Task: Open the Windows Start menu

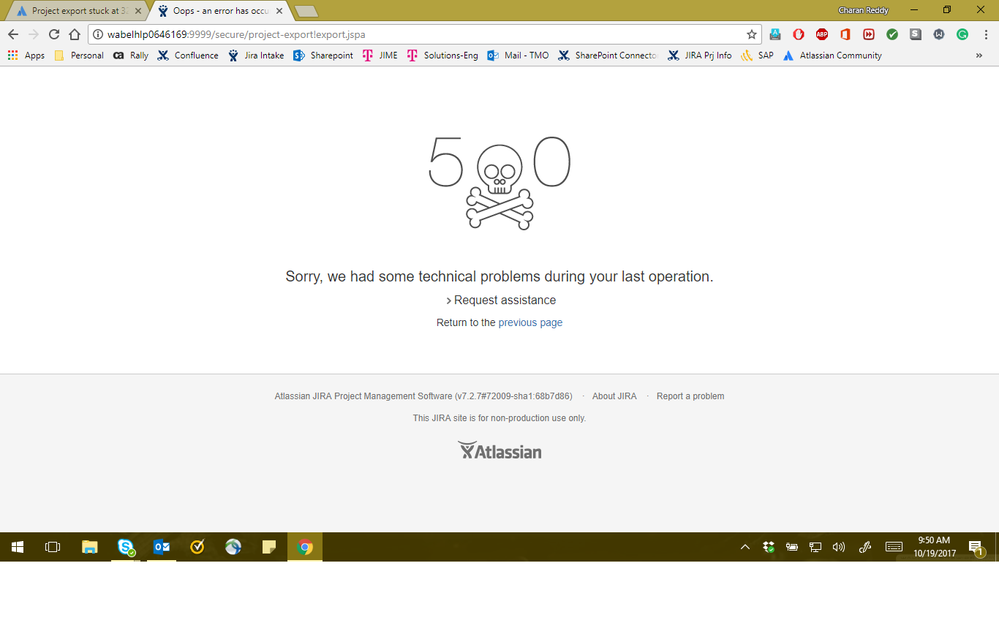Action: [17, 547]
